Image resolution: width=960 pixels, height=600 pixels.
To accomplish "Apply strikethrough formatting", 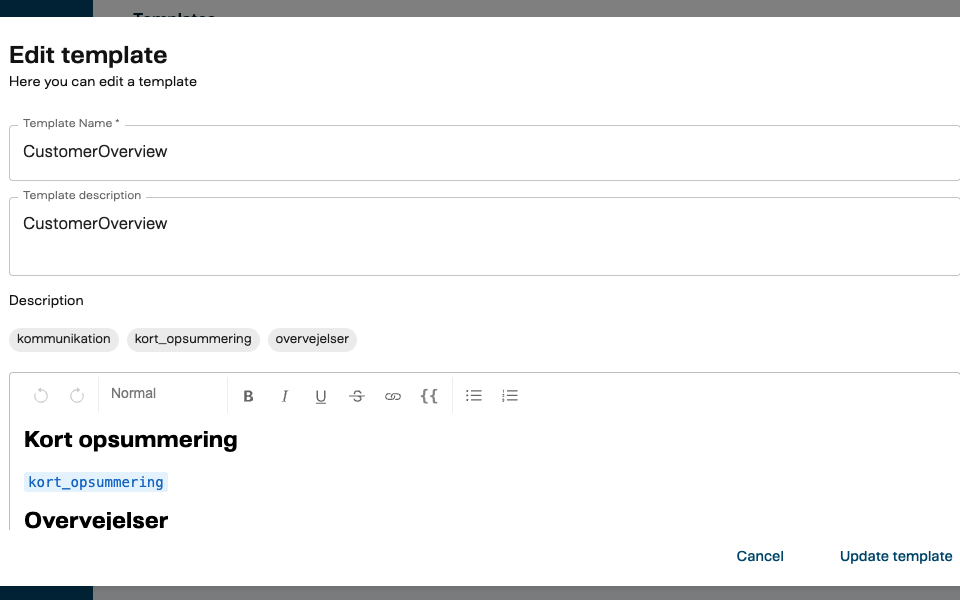I will click(x=357, y=396).
